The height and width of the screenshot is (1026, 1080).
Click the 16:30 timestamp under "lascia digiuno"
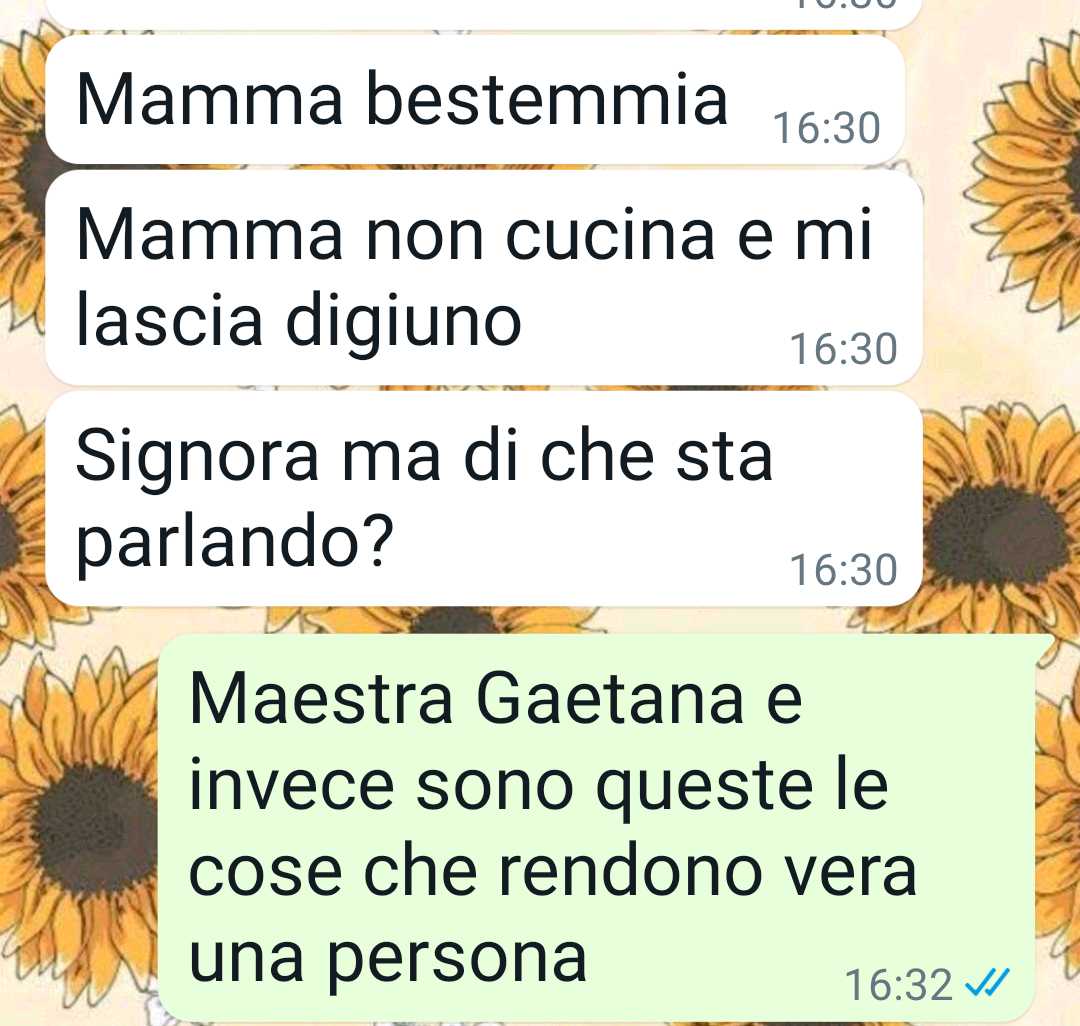844,348
